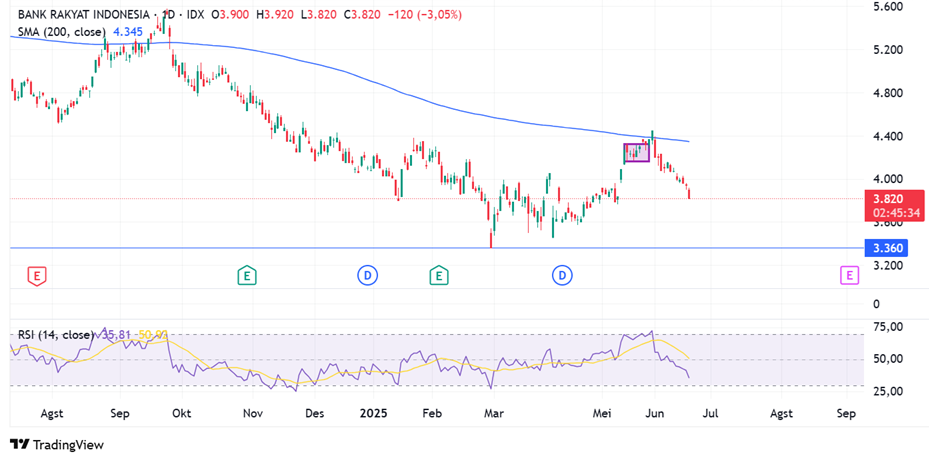The height and width of the screenshot is (462, 929).
Task: Click the red E earnings marker near Agst
Action: (x=36, y=275)
